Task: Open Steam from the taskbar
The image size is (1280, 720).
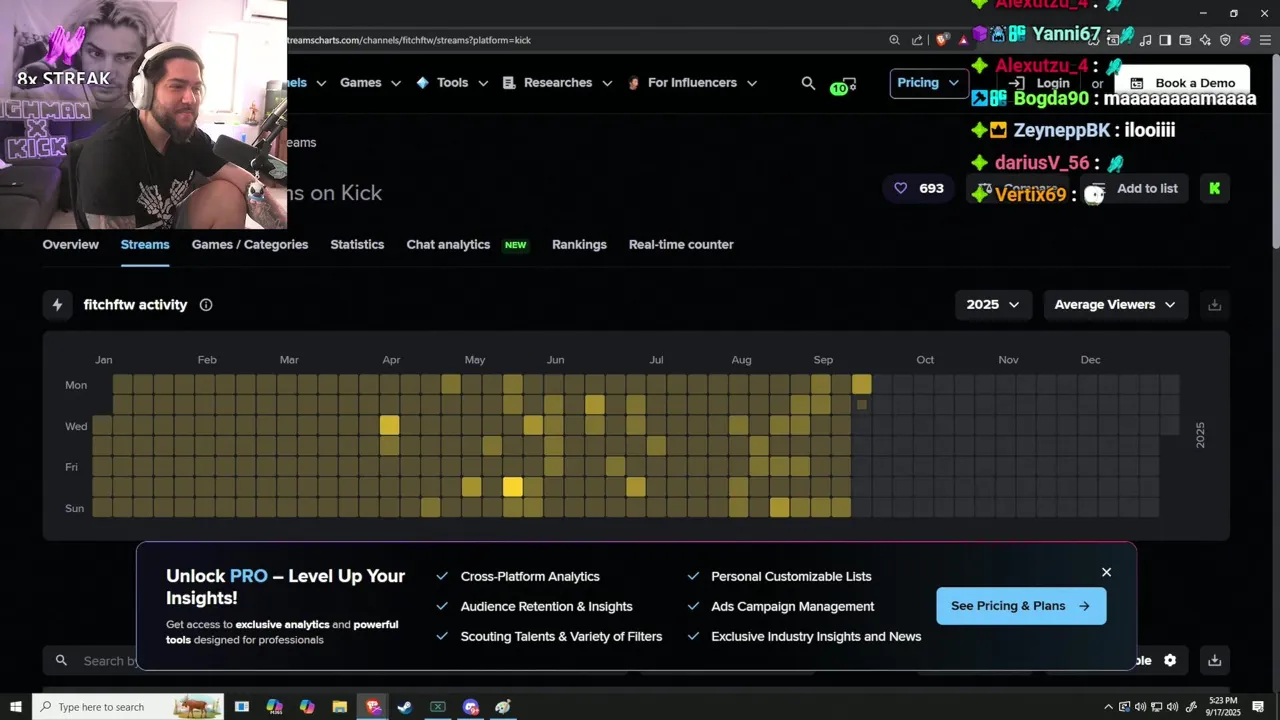Action: point(405,707)
